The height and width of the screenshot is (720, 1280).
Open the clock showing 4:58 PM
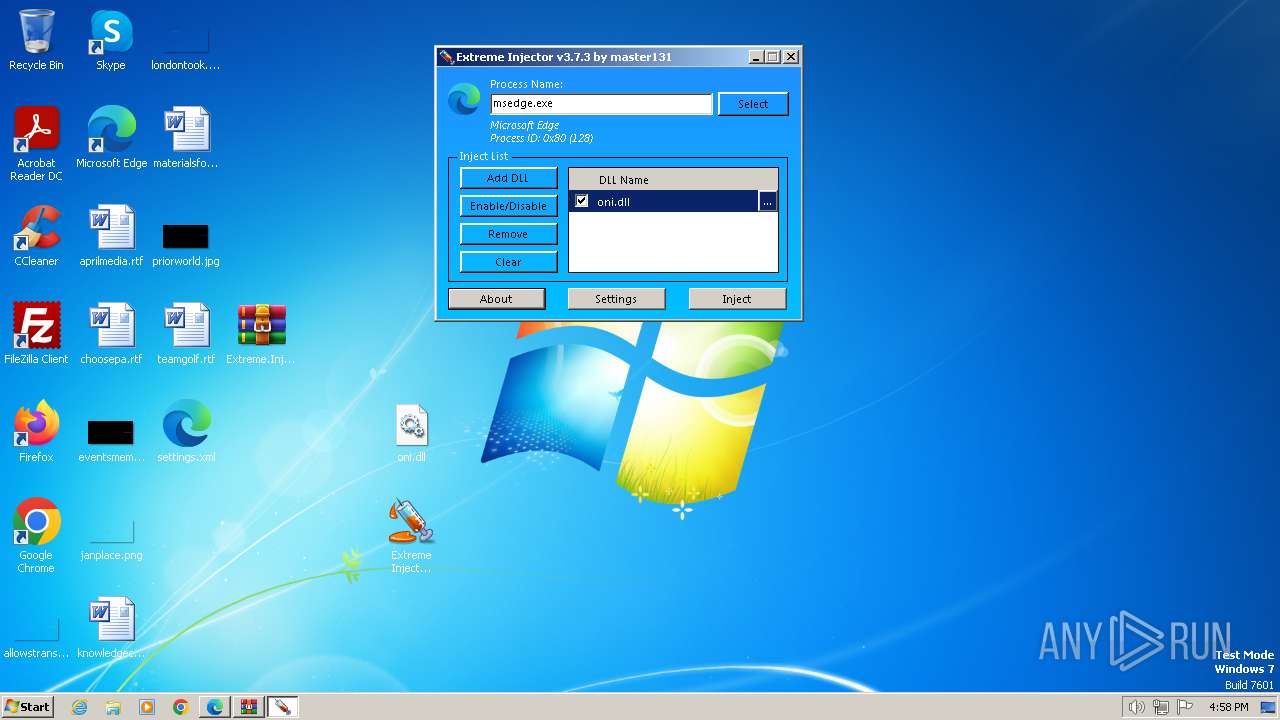1228,707
